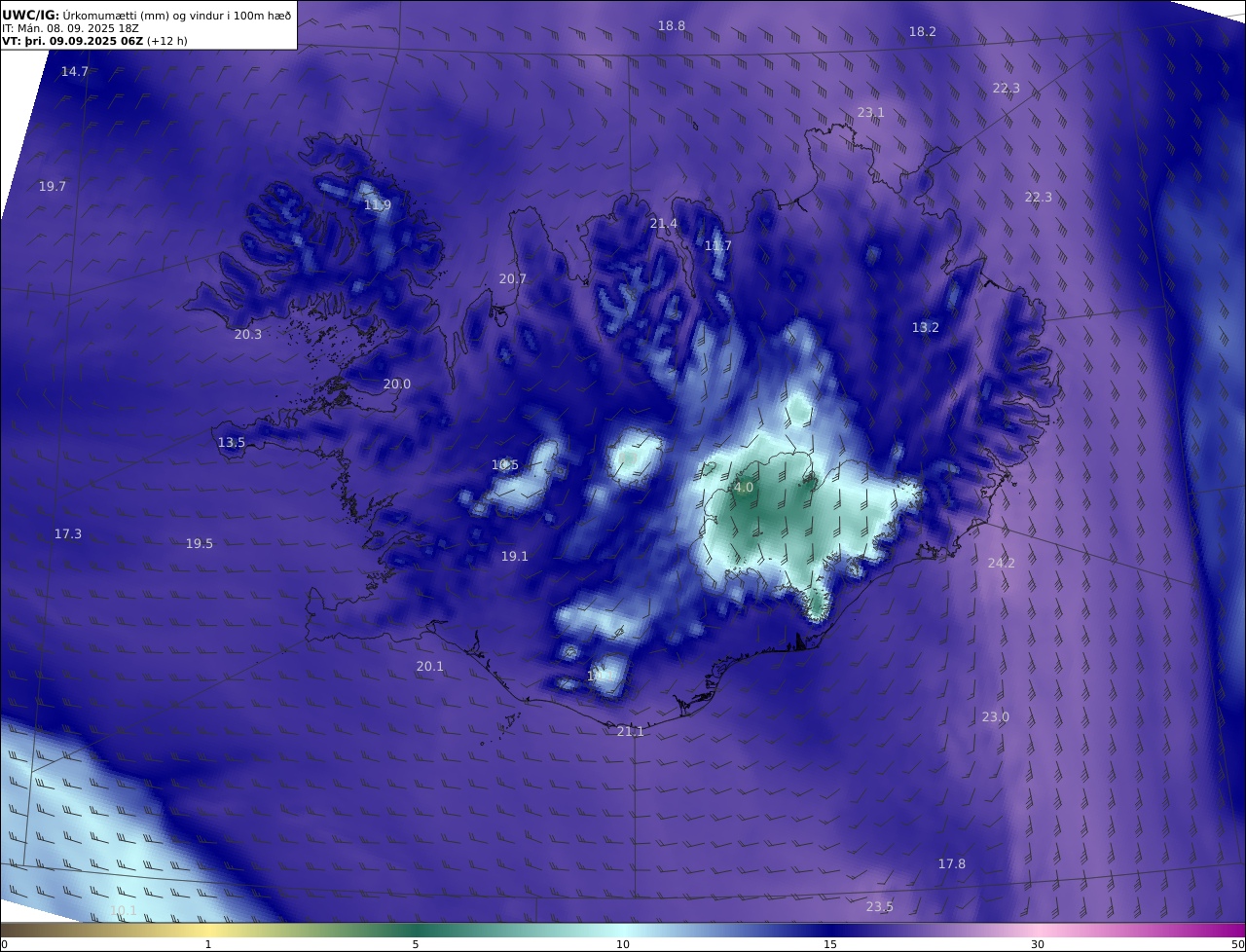Image resolution: width=1246 pixels, height=952 pixels.
Task: Click the 20.7 value on the map
Action: tap(513, 279)
